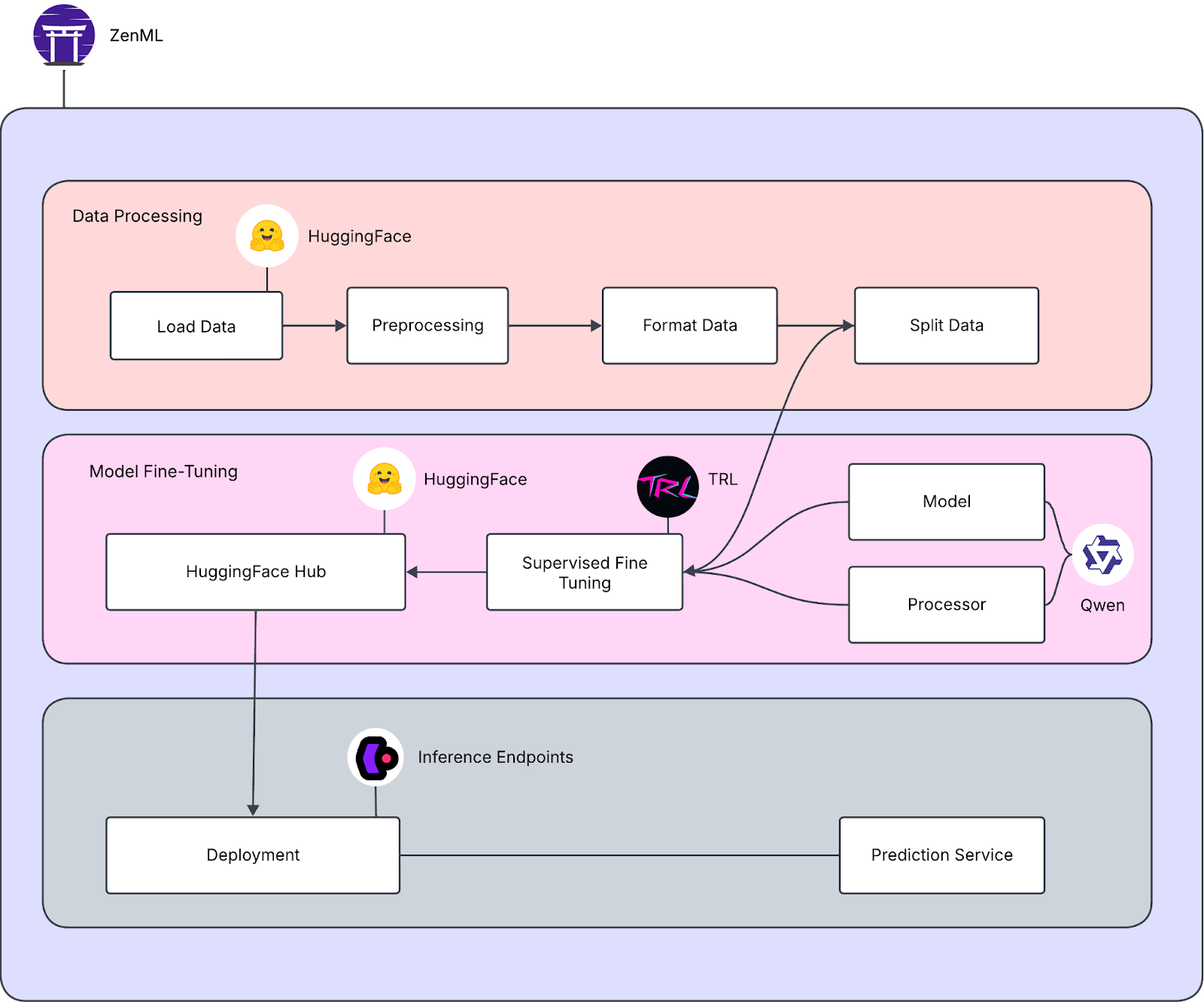Screen dimensions: 1204x1002
Task: Select the Load Data box
Action: (196, 326)
